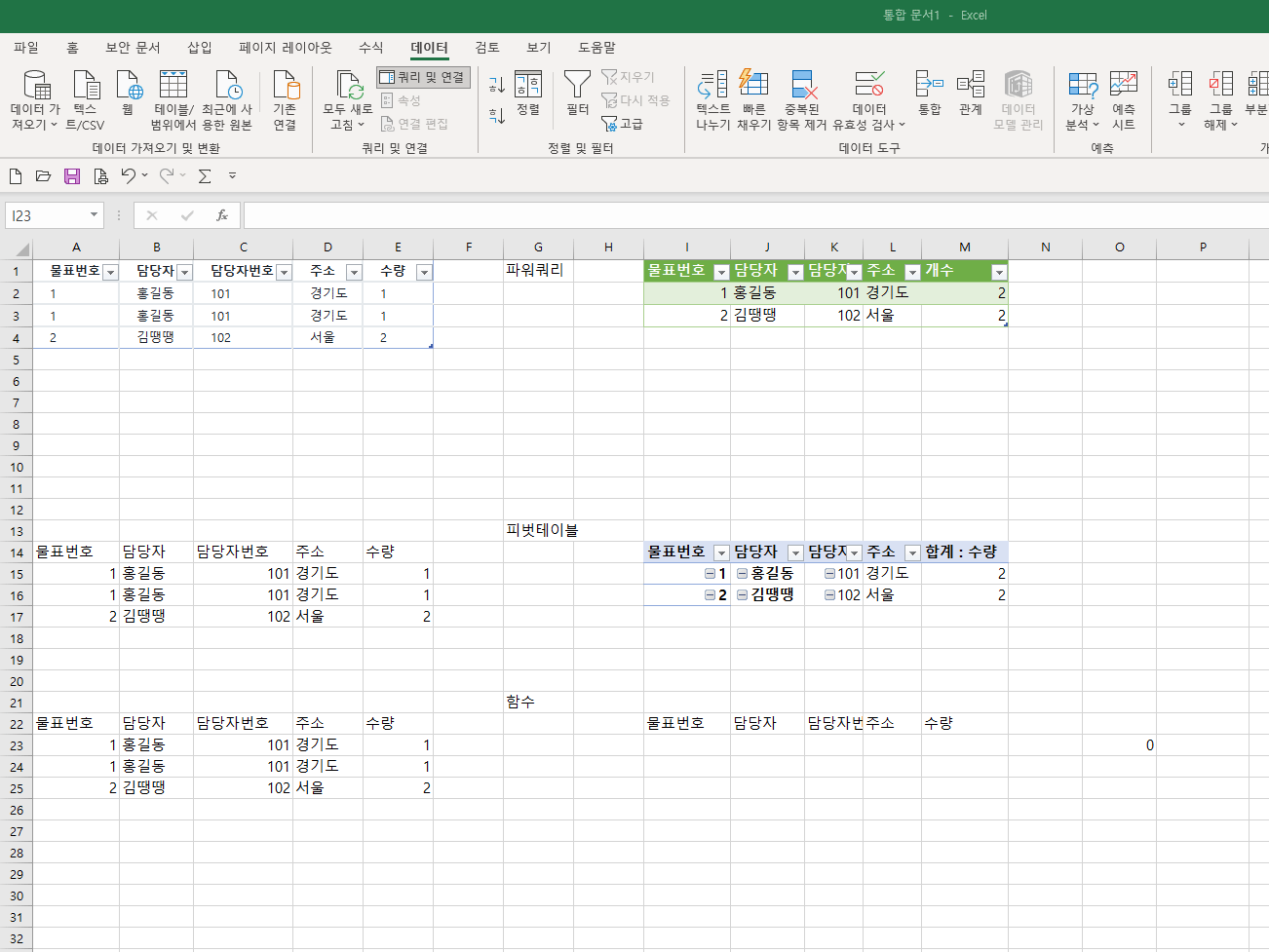The height and width of the screenshot is (952, 1269).
Task: Toggle the 쿼리 및 연결 pane
Action: [x=423, y=77]
